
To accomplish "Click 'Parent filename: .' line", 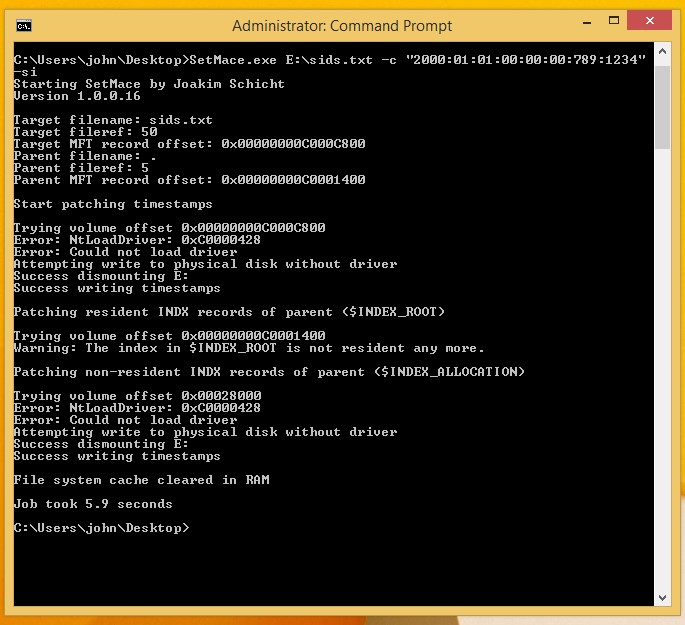I will (85, 156).
